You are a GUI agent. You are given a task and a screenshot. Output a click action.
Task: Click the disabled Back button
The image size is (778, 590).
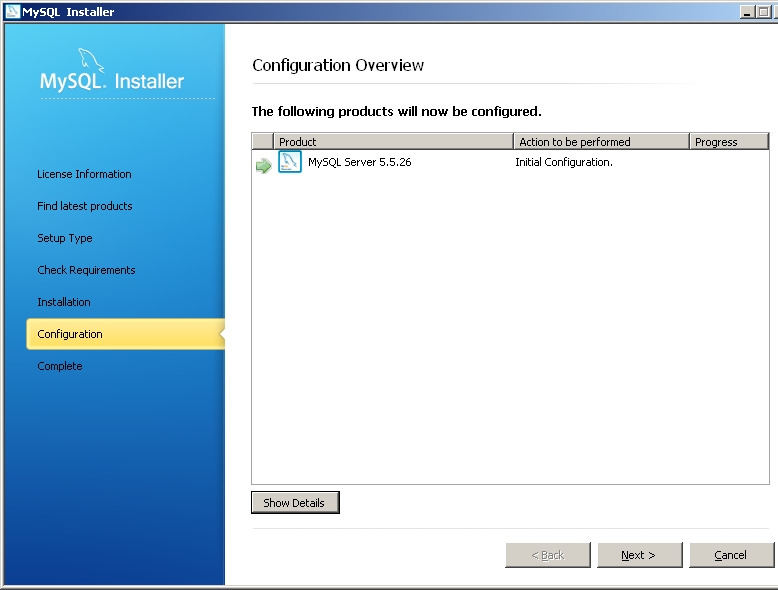pyautogui.click(x=548, y=555)
